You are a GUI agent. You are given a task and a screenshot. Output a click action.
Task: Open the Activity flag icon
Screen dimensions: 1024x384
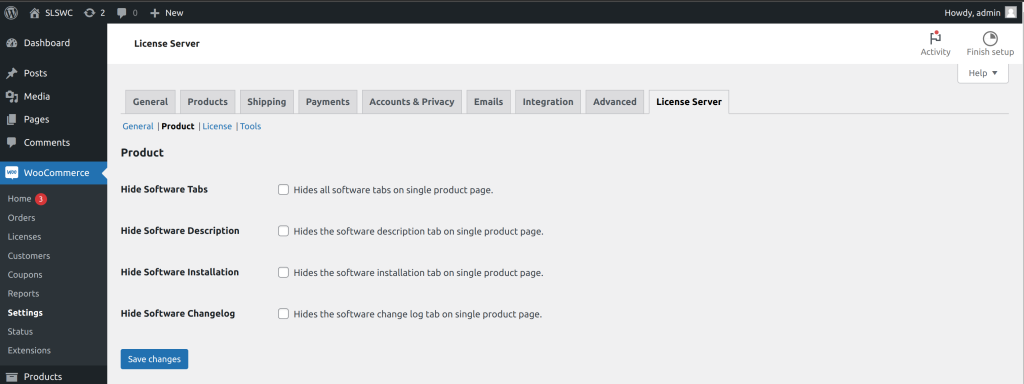point(935,39)
